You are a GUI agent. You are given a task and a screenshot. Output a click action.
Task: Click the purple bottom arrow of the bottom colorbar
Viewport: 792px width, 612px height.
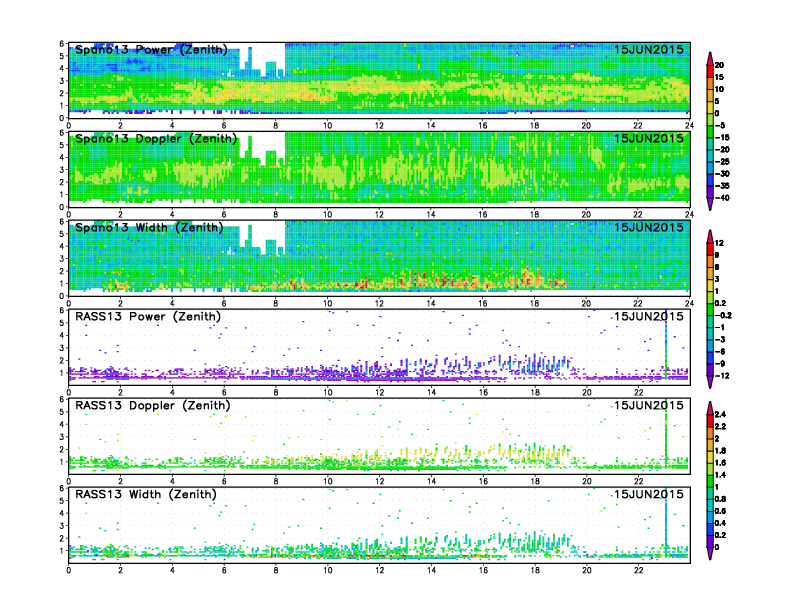click(x=710, y=553)
